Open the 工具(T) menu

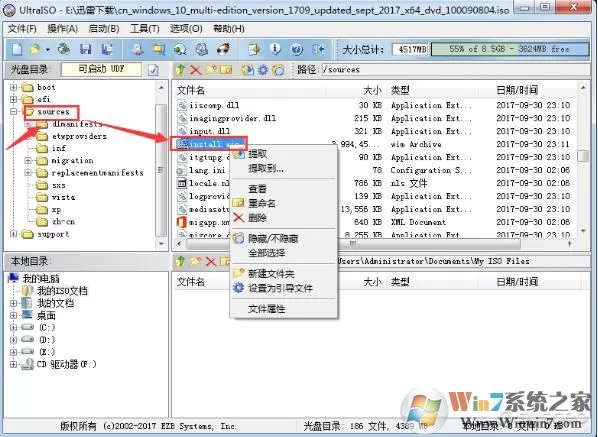point(145,29)
